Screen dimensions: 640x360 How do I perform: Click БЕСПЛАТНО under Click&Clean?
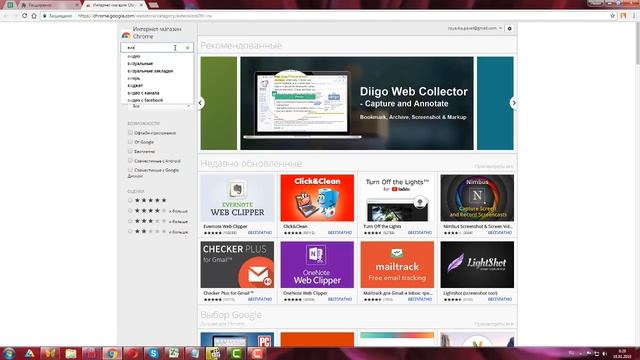point(340,233)
